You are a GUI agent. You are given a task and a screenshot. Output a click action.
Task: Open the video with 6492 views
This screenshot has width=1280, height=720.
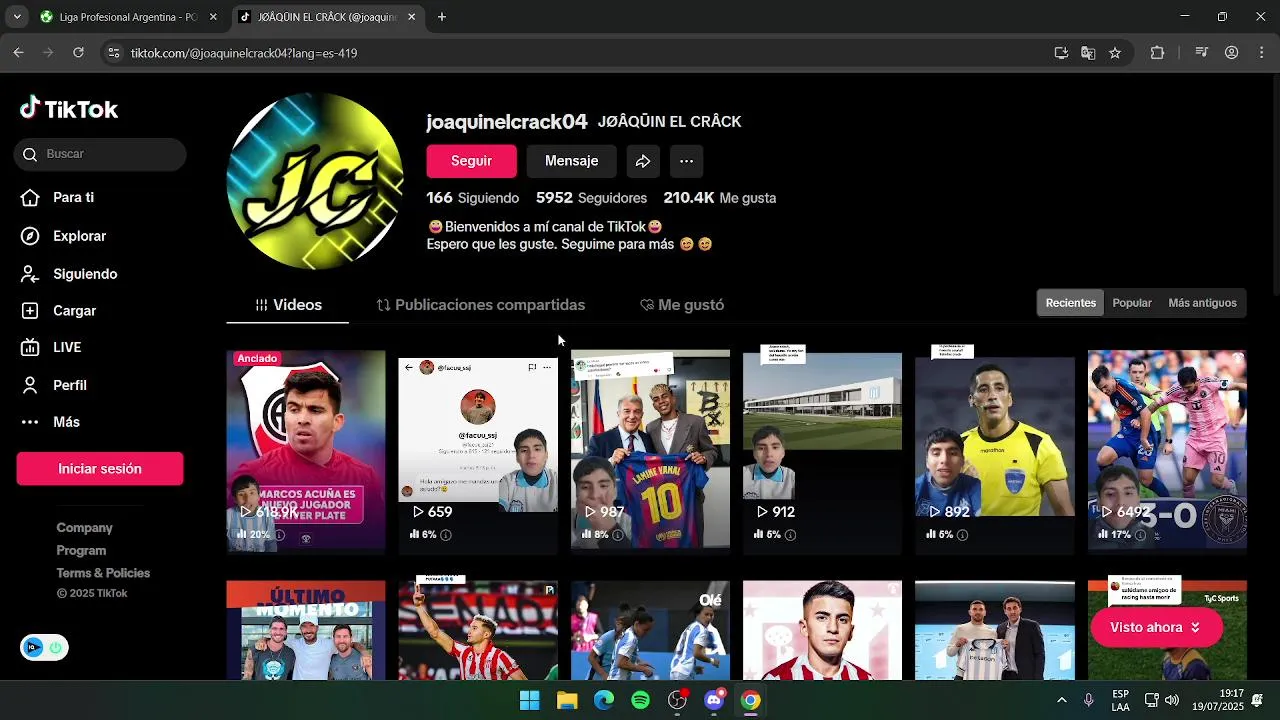pyautogui.click(x=1167, y=450)
